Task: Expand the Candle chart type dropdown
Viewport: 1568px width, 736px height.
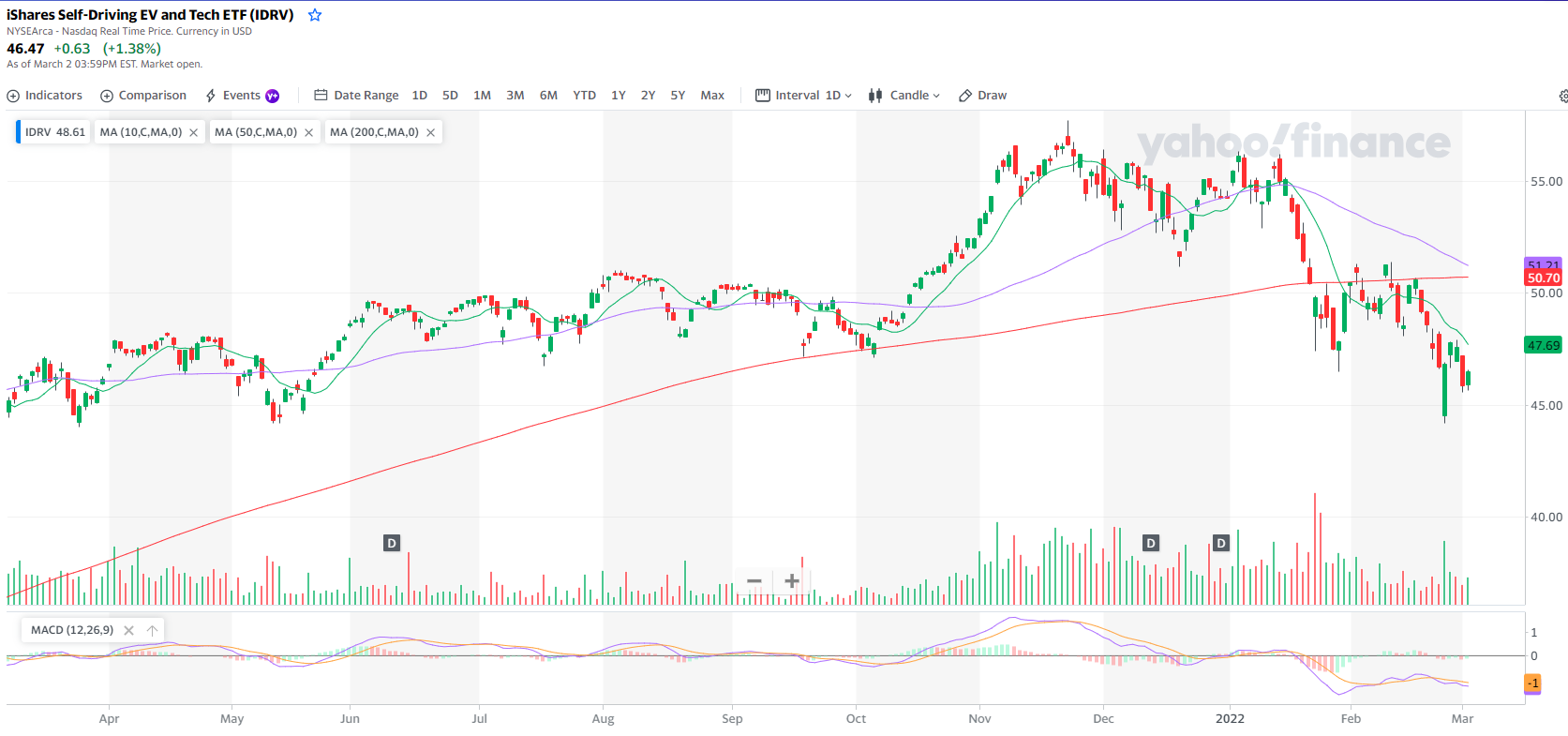Action: pos(903,96)
